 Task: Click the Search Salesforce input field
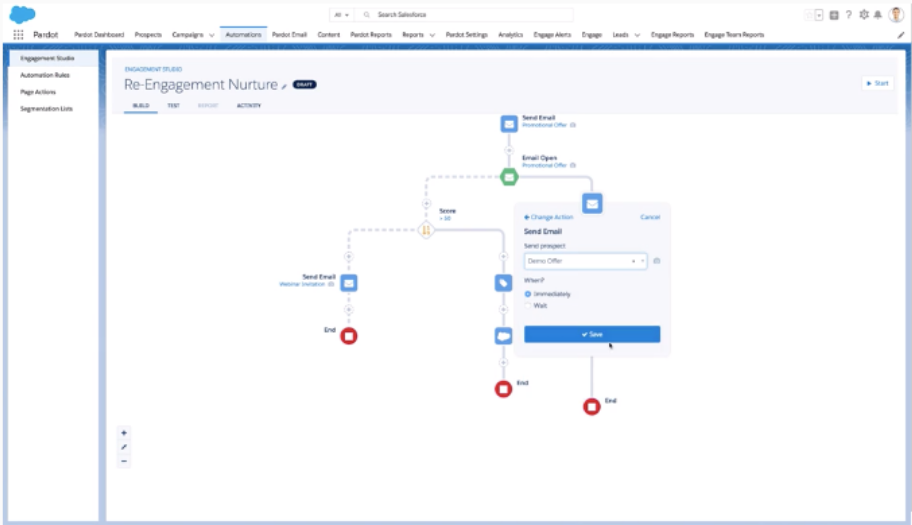tap(464, 15)
